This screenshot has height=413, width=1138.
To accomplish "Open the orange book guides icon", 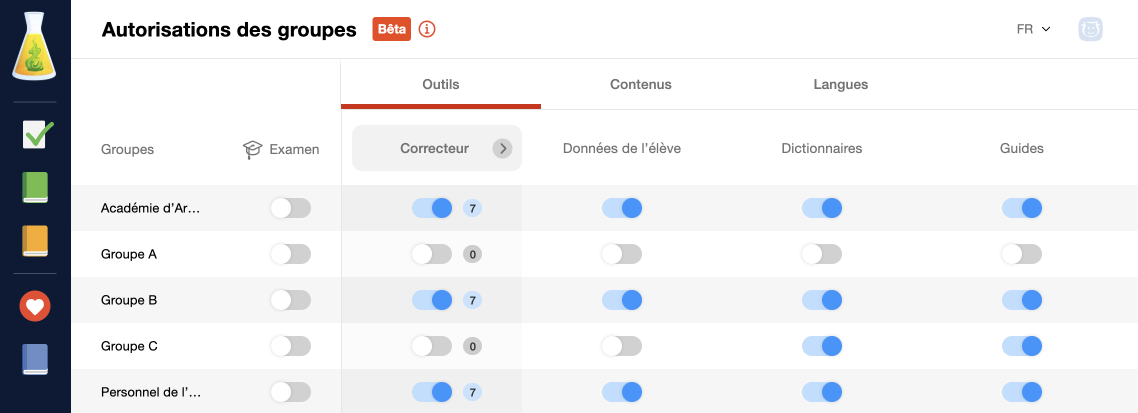I will coord(35,241).
